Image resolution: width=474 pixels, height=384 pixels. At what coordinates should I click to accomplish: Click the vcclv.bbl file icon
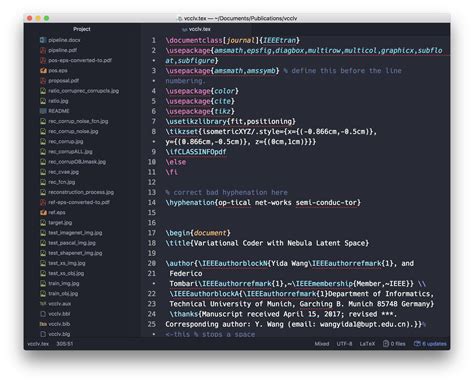click(43, 314)
